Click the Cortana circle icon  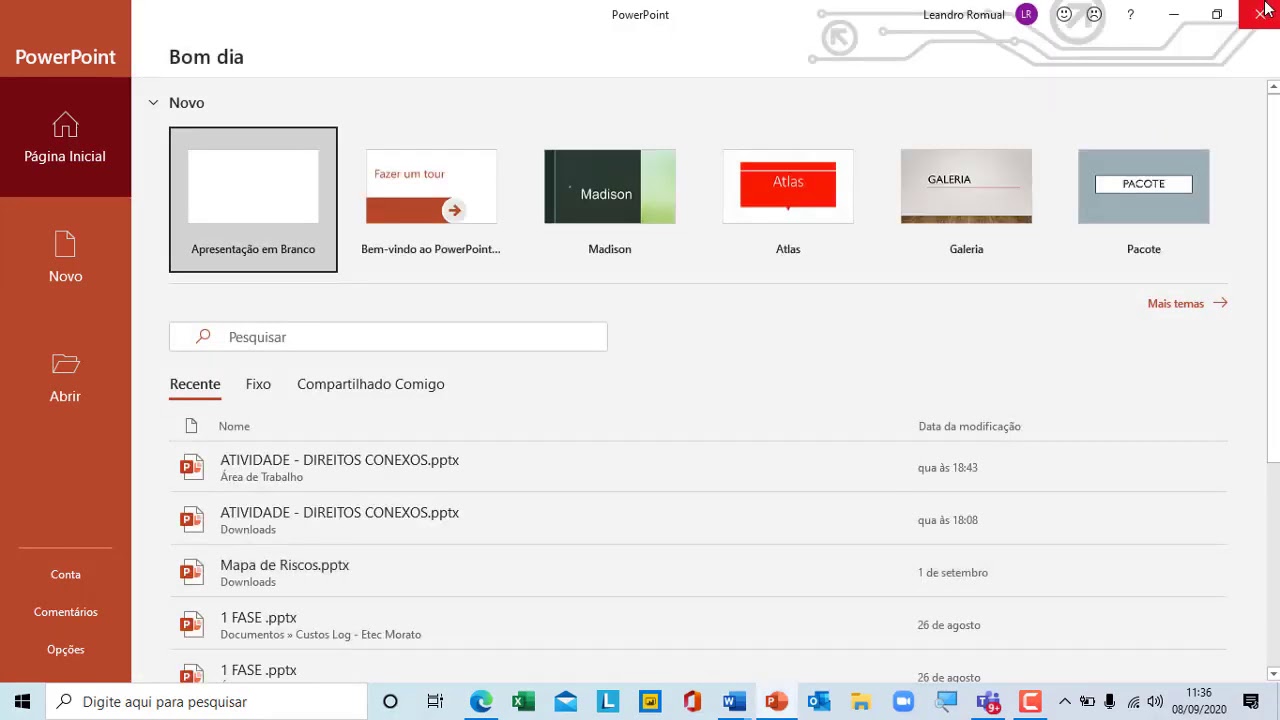(x=390, y=702)
